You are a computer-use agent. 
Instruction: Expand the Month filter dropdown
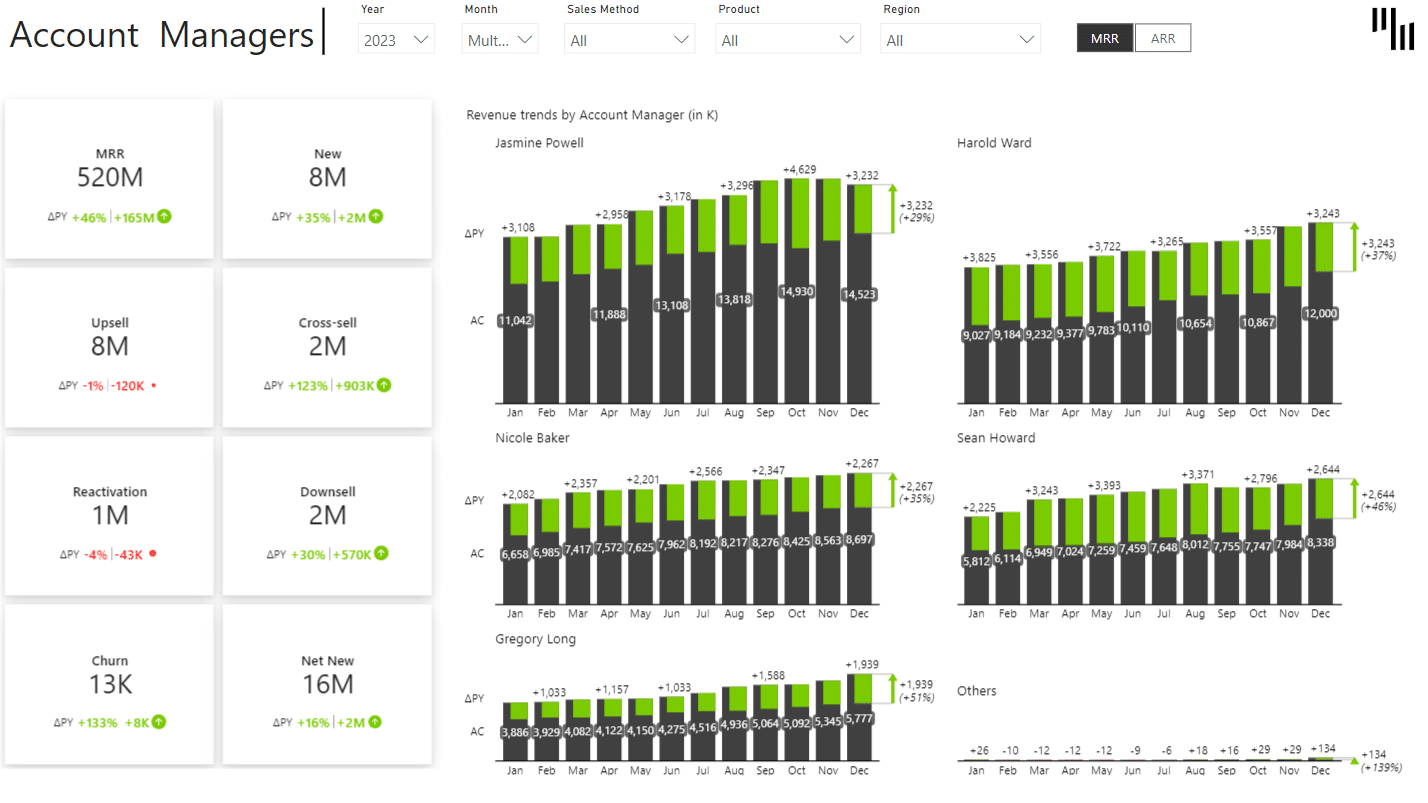pyautogui.click(x=499, y=38)
